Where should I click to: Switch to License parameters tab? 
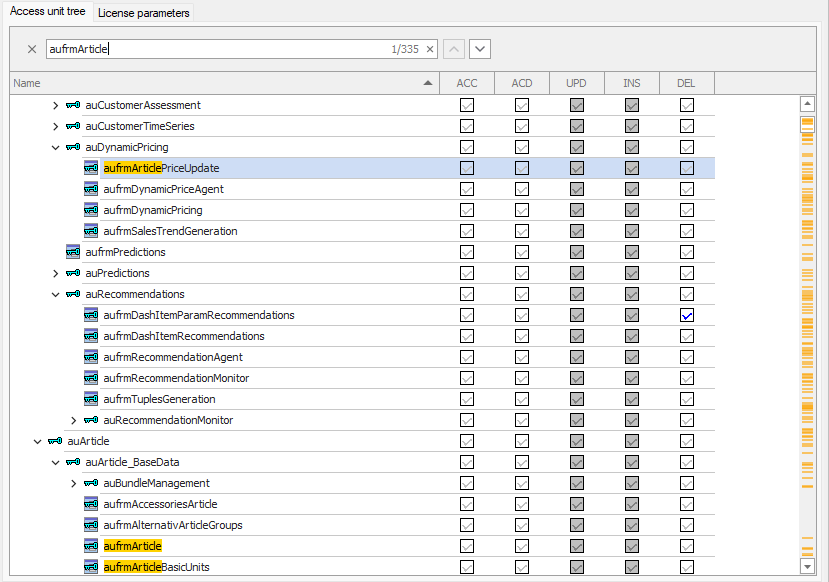[143, 13]
